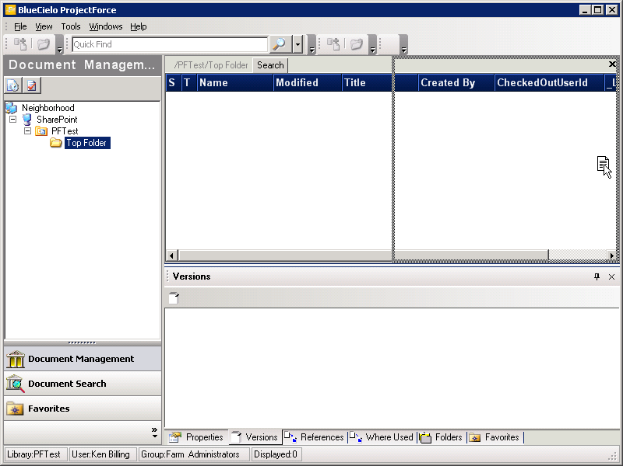The image size is (623, 466).
Task: Open the Favorites navigation pane
Action: (x=83, y=409)
